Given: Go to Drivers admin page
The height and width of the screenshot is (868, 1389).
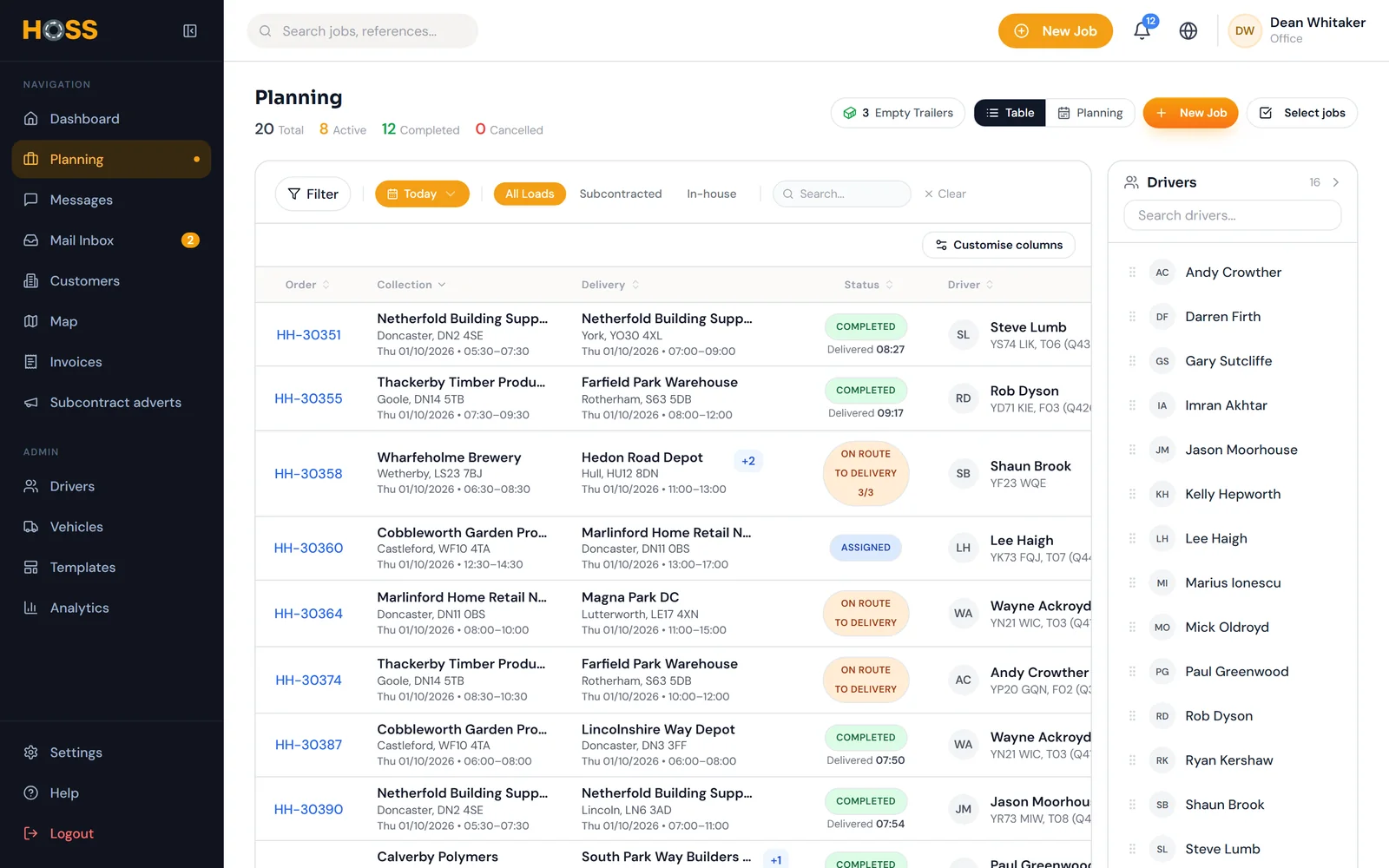Looking at the screenshot, I should (111, 486).
